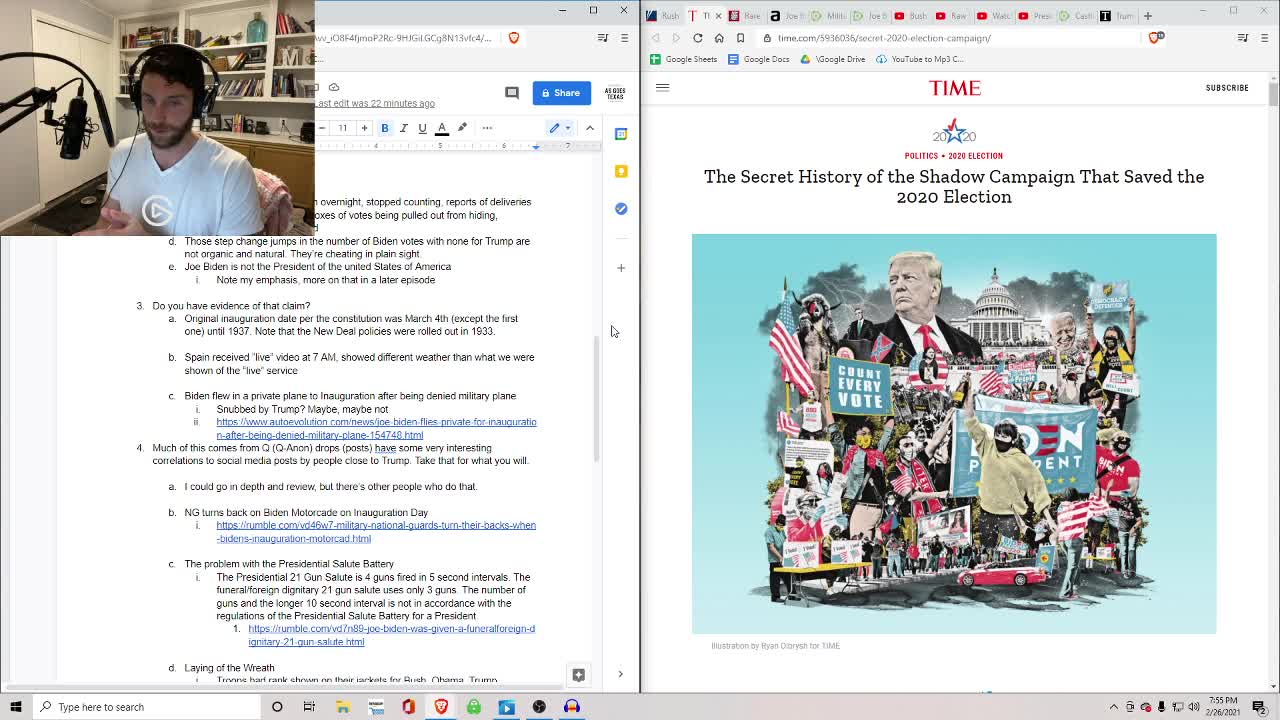Open Google Tasks side panel icon

coord(621,209)
